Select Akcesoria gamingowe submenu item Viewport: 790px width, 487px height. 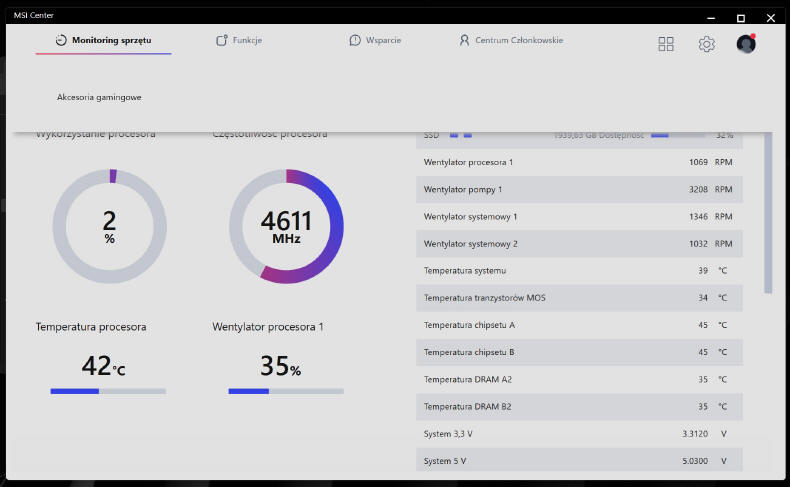coord(99,97)
